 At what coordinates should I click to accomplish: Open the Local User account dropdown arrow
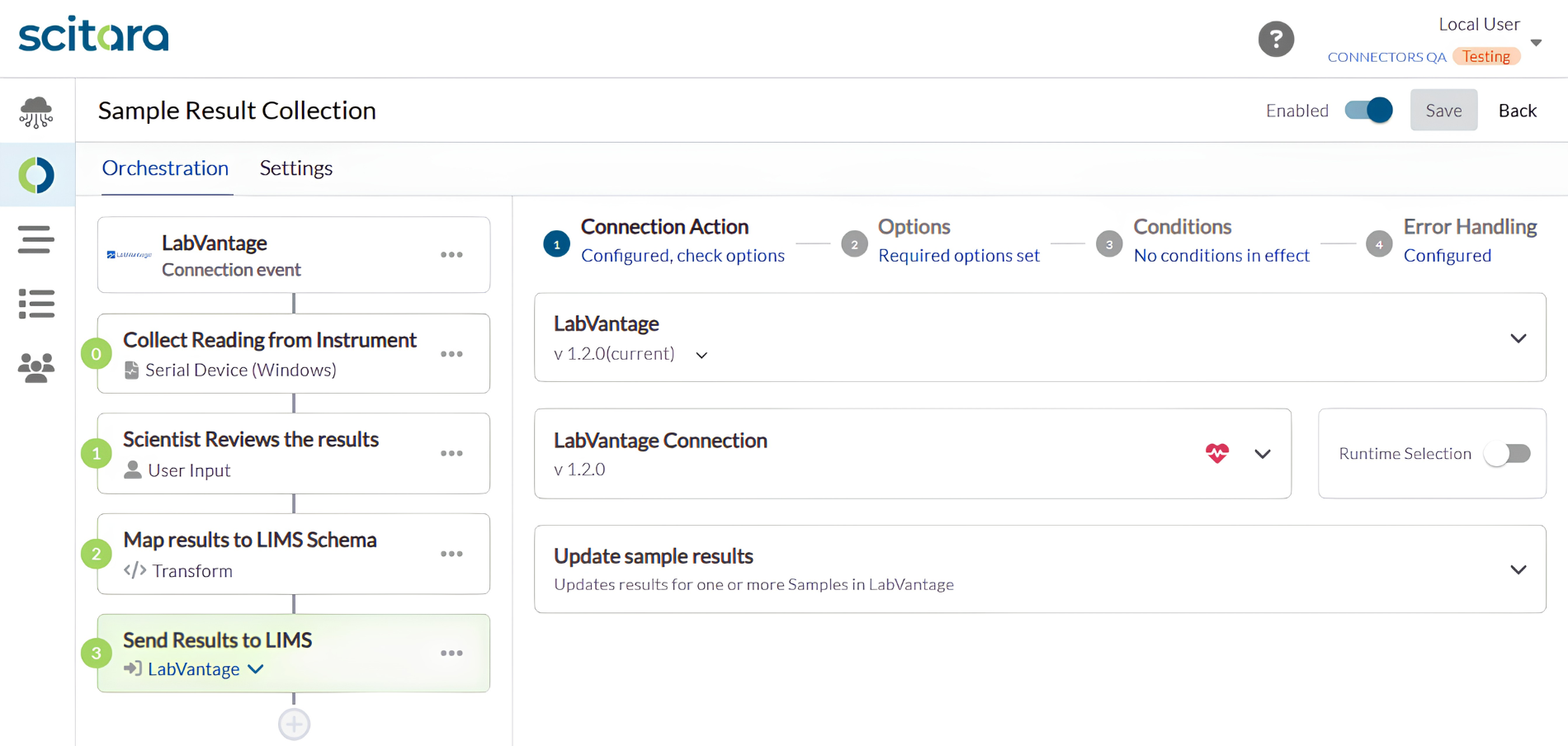(x=1536, y=42)
